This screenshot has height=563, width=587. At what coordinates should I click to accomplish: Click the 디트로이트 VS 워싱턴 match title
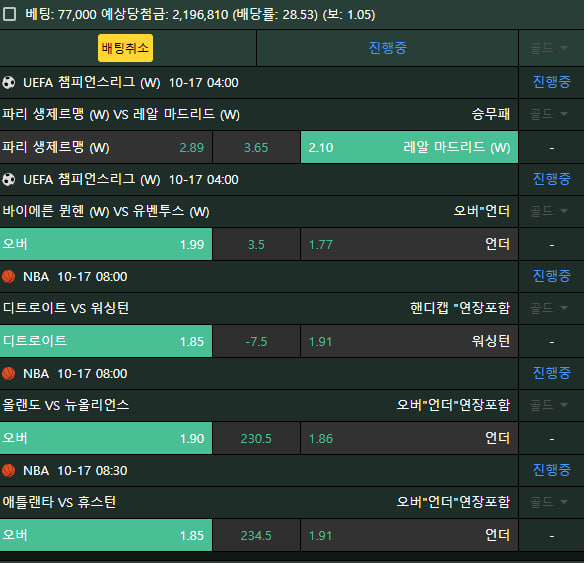tap(66, 308)
